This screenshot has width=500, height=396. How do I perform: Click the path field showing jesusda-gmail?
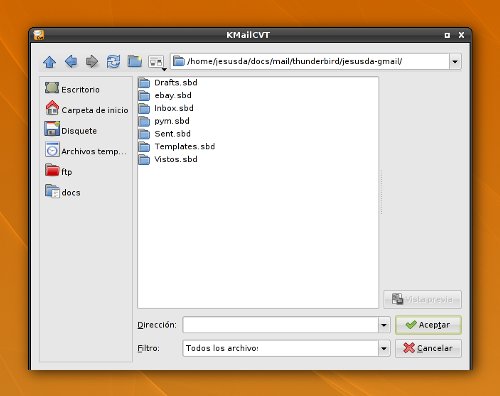310,62
